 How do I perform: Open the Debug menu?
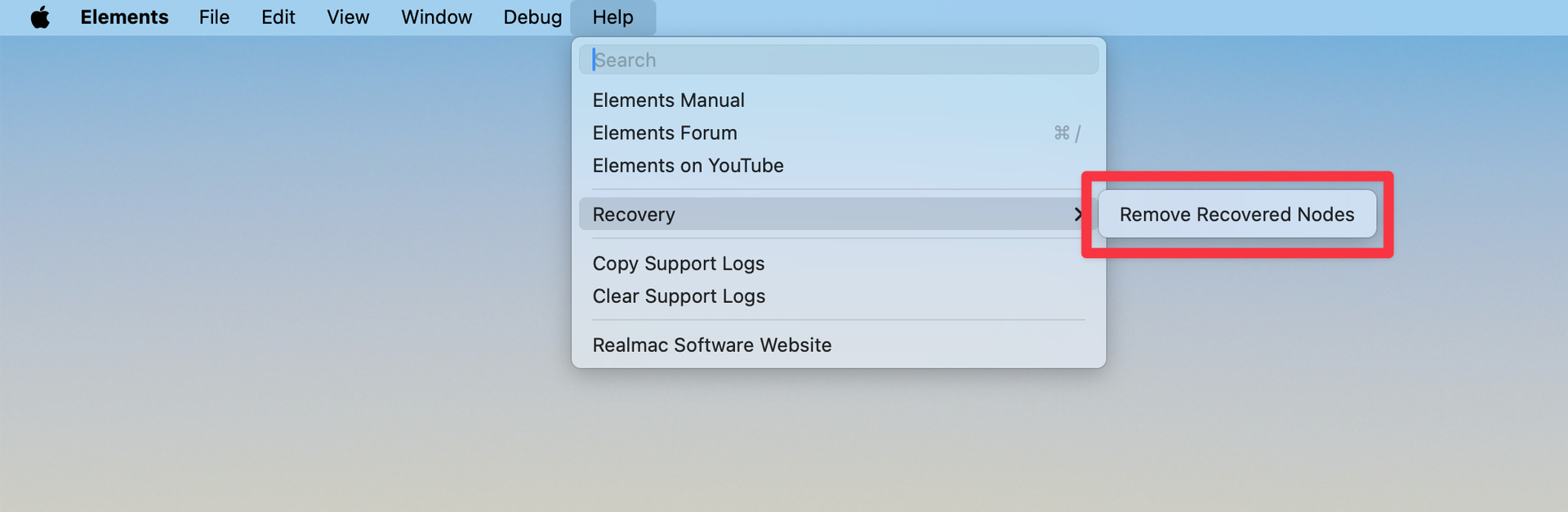pyautogui.click(x=532, y=17)
